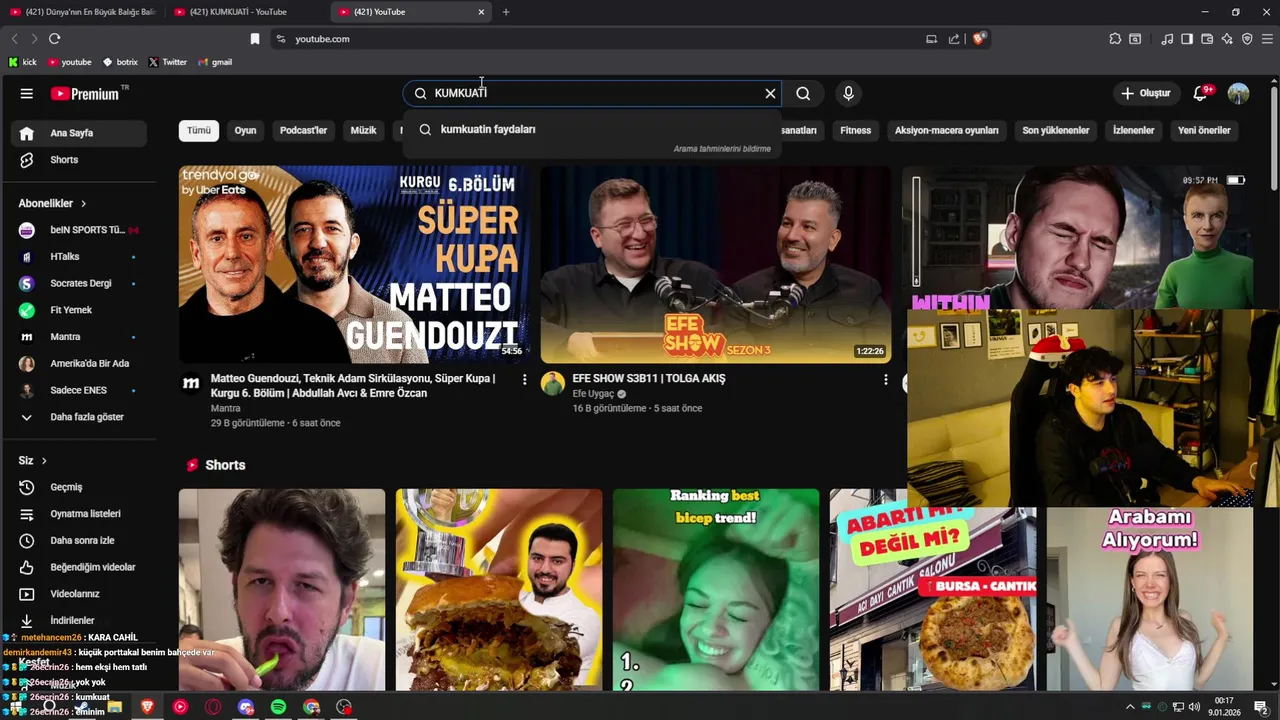Screen dimensions: 1280x720
Task: Open a new browser tab
Action: pyautogui.click(x=506, y=12)
